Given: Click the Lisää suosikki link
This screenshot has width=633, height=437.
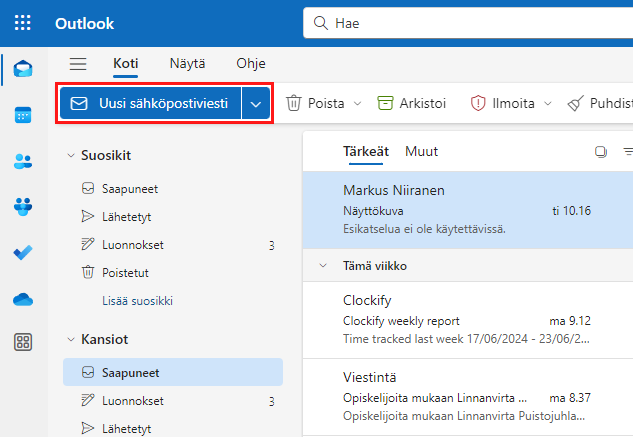Looking at the screenshot, I should [x=137, y=301].
